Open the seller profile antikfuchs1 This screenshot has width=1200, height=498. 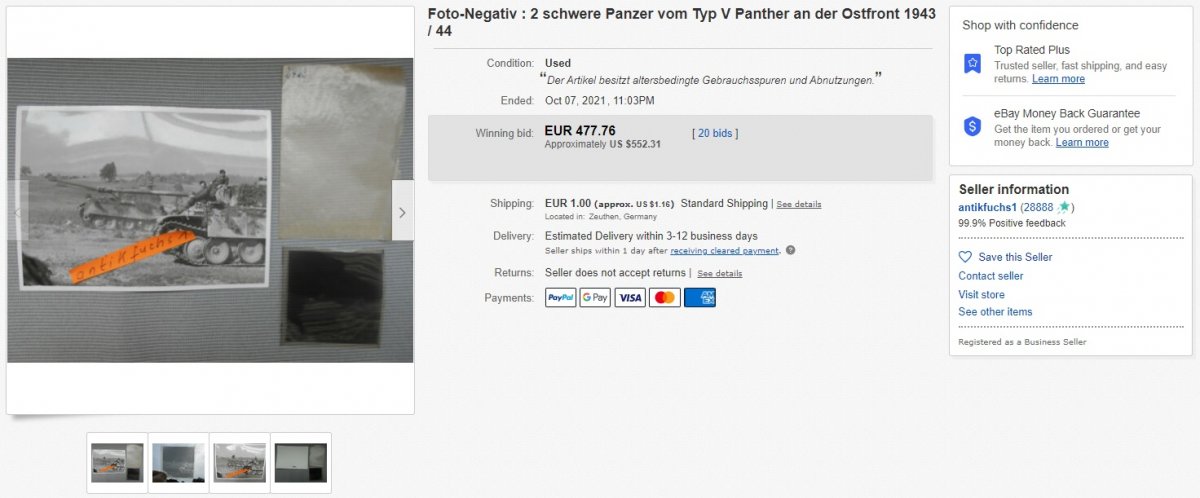click(987, 207)
